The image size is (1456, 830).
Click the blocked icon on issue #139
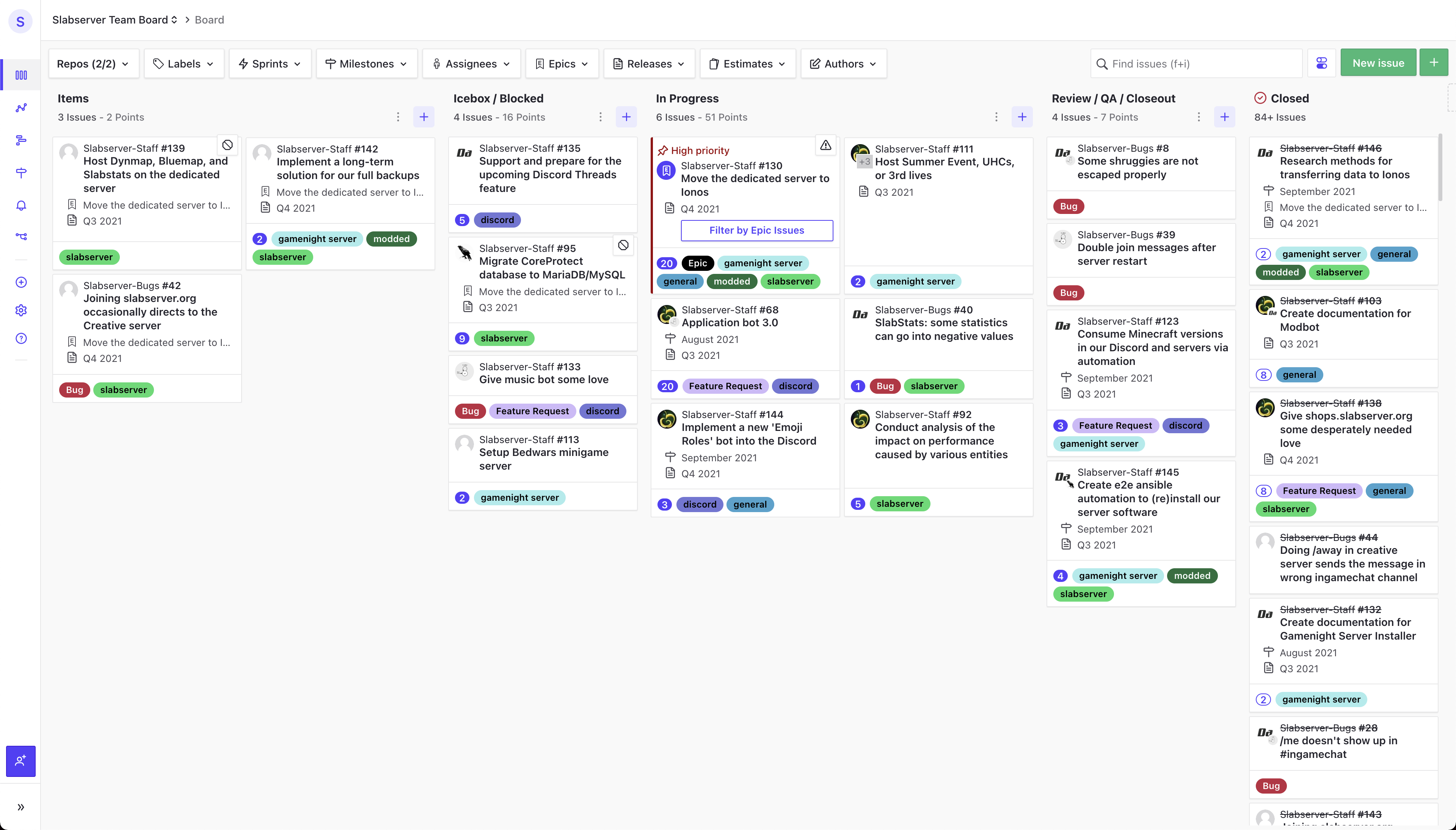pos(227,145)
